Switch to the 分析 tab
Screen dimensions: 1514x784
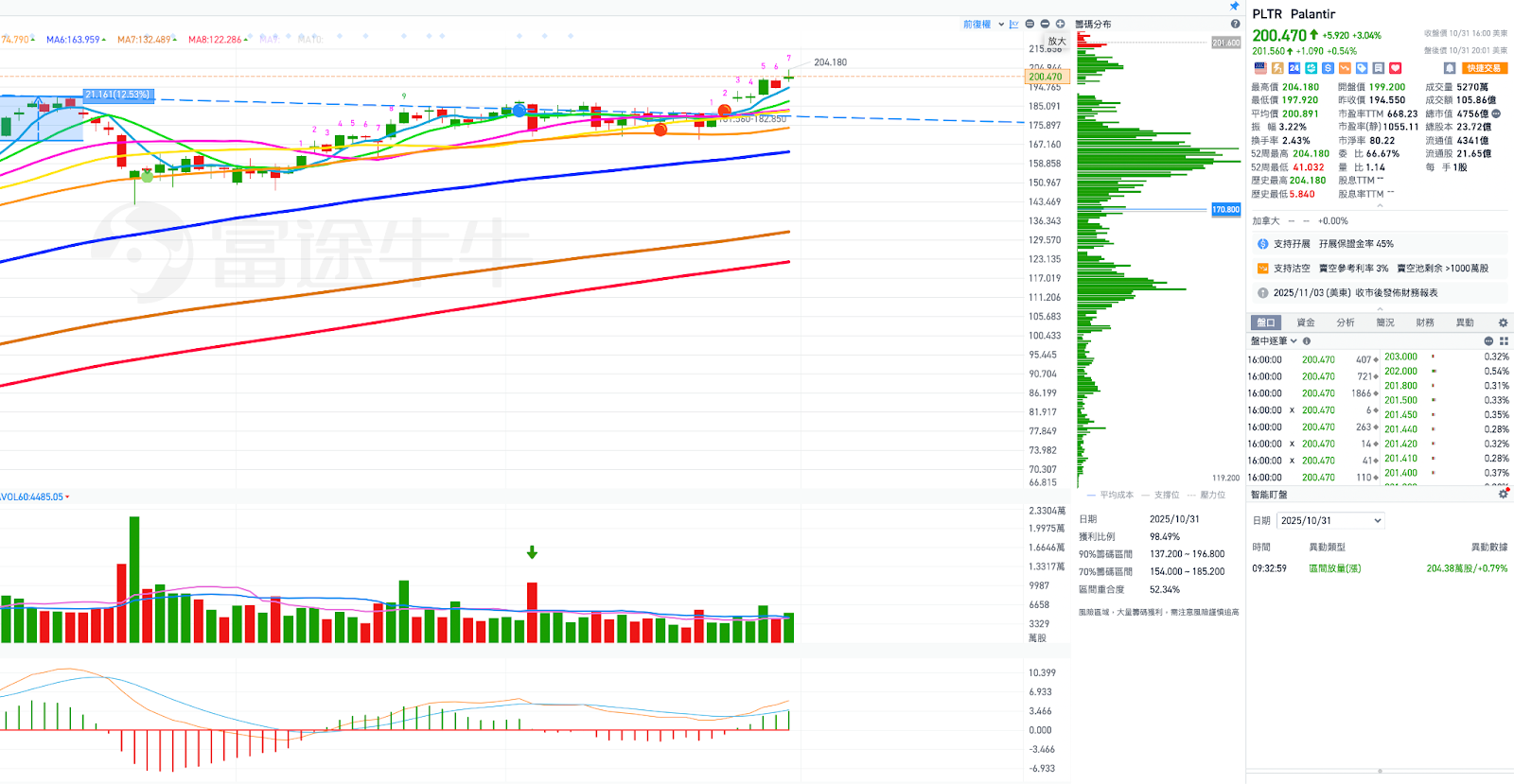[x=1346, y=322]
